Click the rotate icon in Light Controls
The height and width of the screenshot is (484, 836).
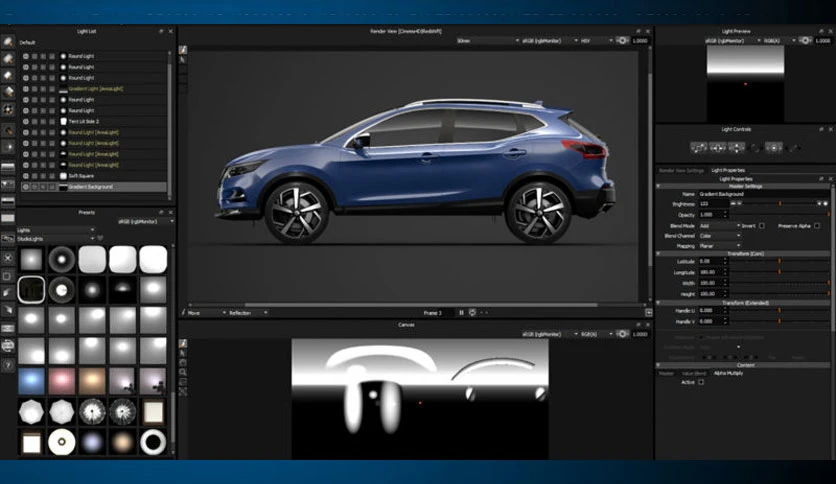(x=755, y=148)
